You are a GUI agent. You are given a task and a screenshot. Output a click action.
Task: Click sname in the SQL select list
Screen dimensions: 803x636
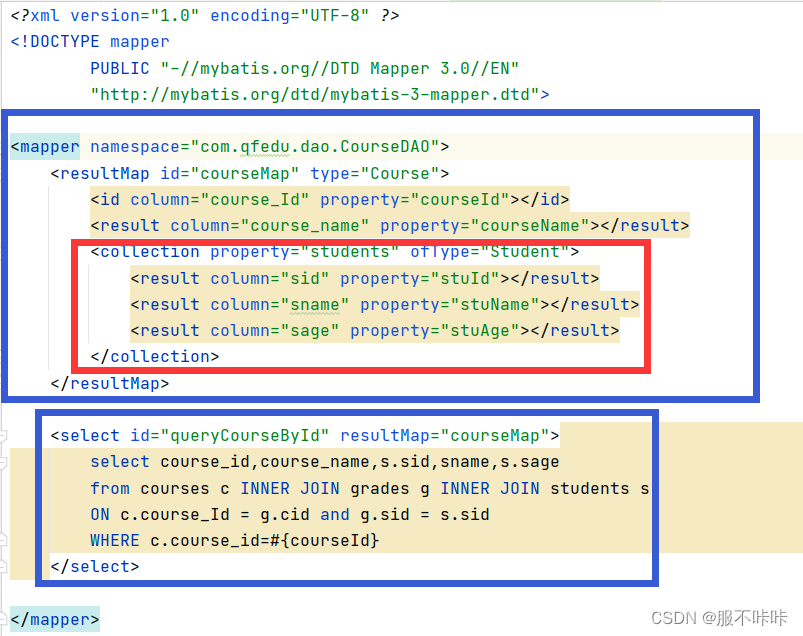(x=465, y=462)
